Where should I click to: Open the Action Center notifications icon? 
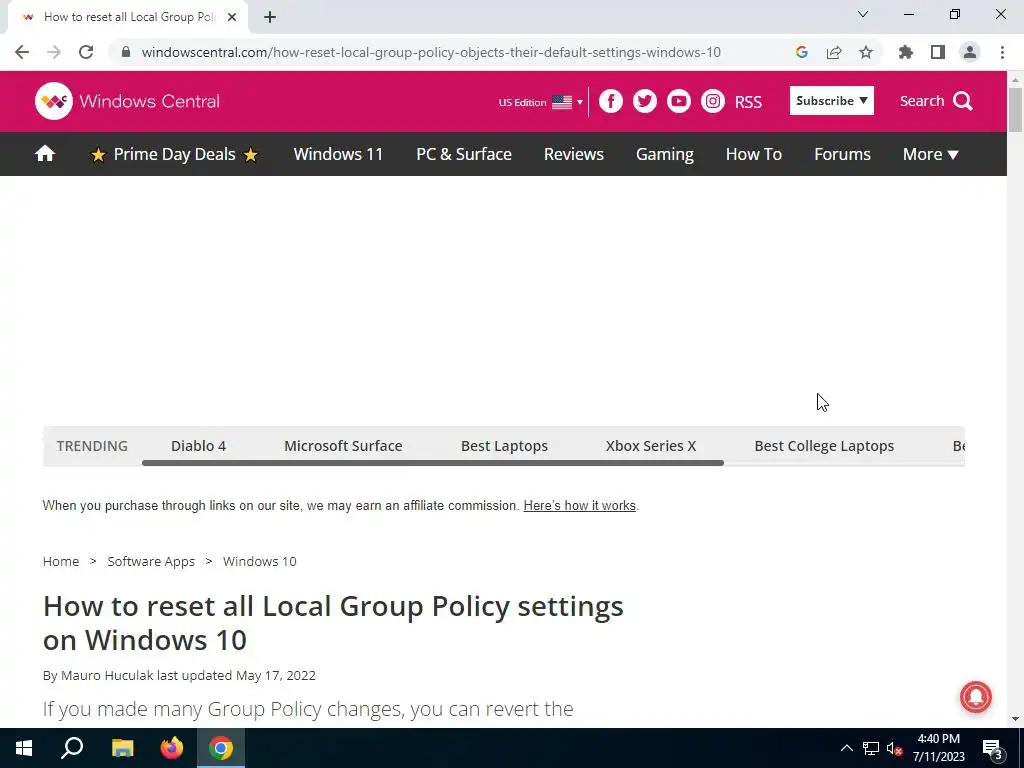pos(993,749)
